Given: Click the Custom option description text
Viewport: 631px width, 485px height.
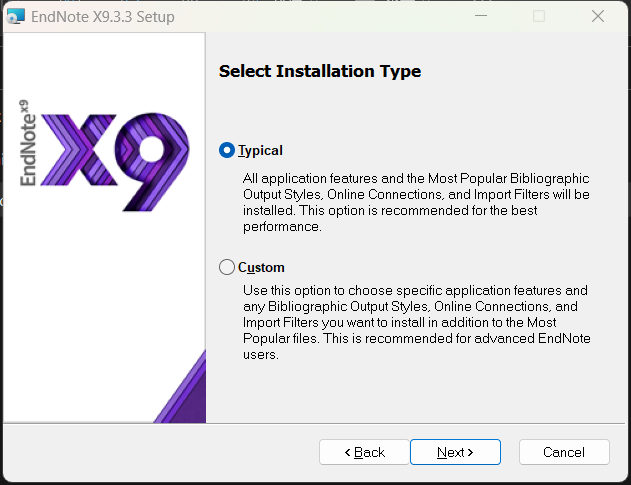Looking at the screenshot, I should (x=417, y=322).
